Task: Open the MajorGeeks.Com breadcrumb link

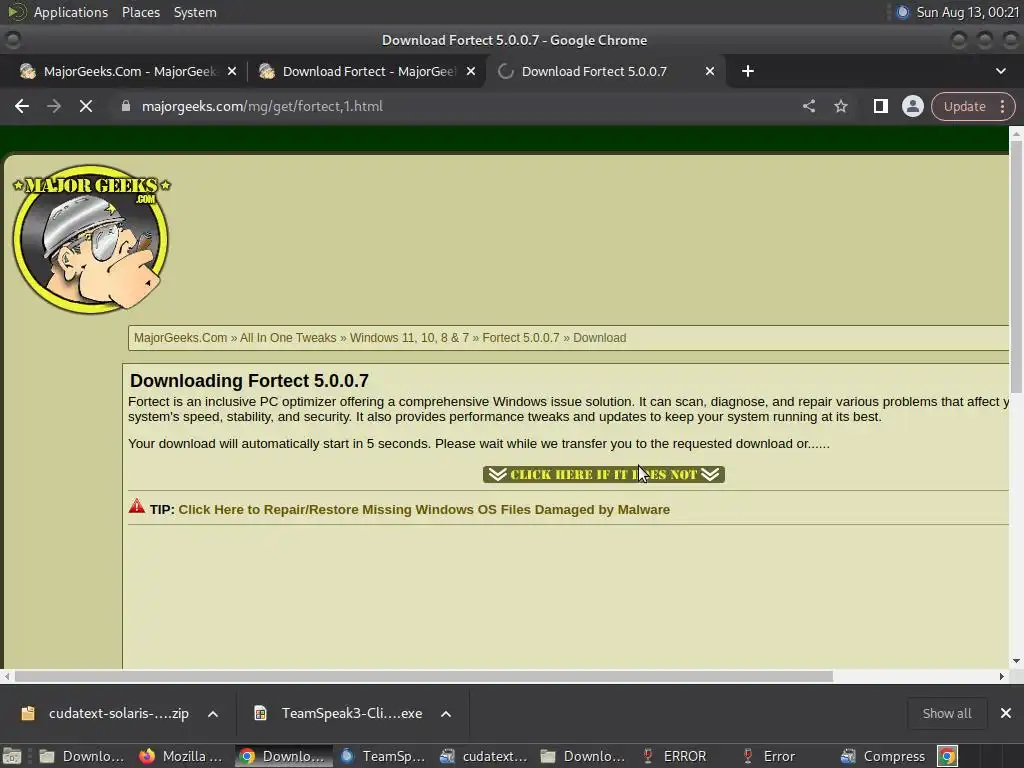Action: coord(180,338)
